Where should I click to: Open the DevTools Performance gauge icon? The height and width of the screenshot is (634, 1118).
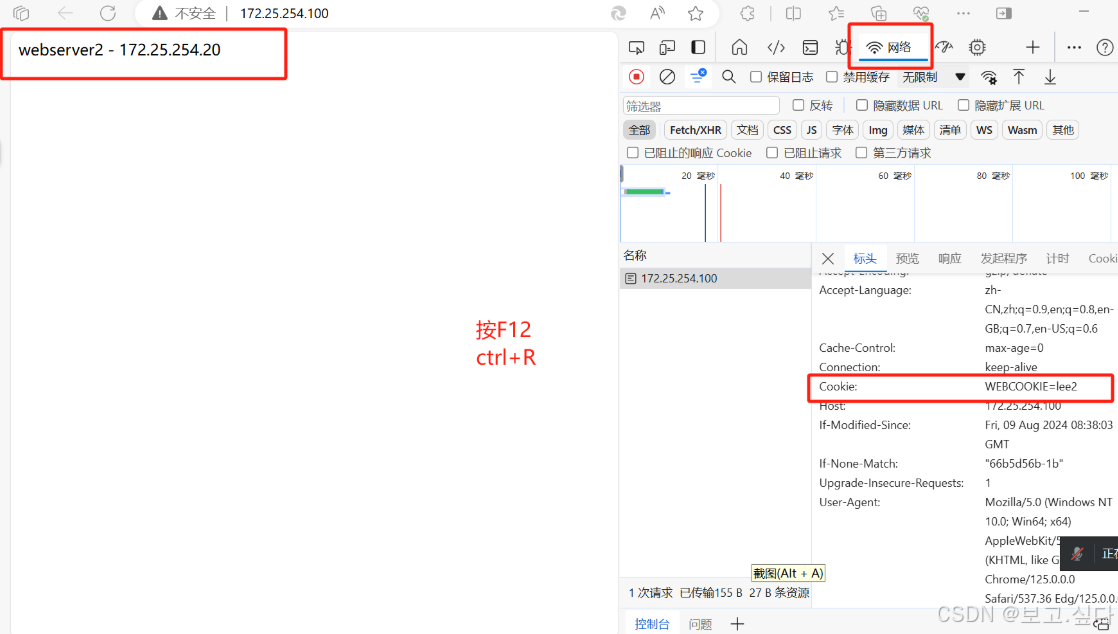[944, 47]
